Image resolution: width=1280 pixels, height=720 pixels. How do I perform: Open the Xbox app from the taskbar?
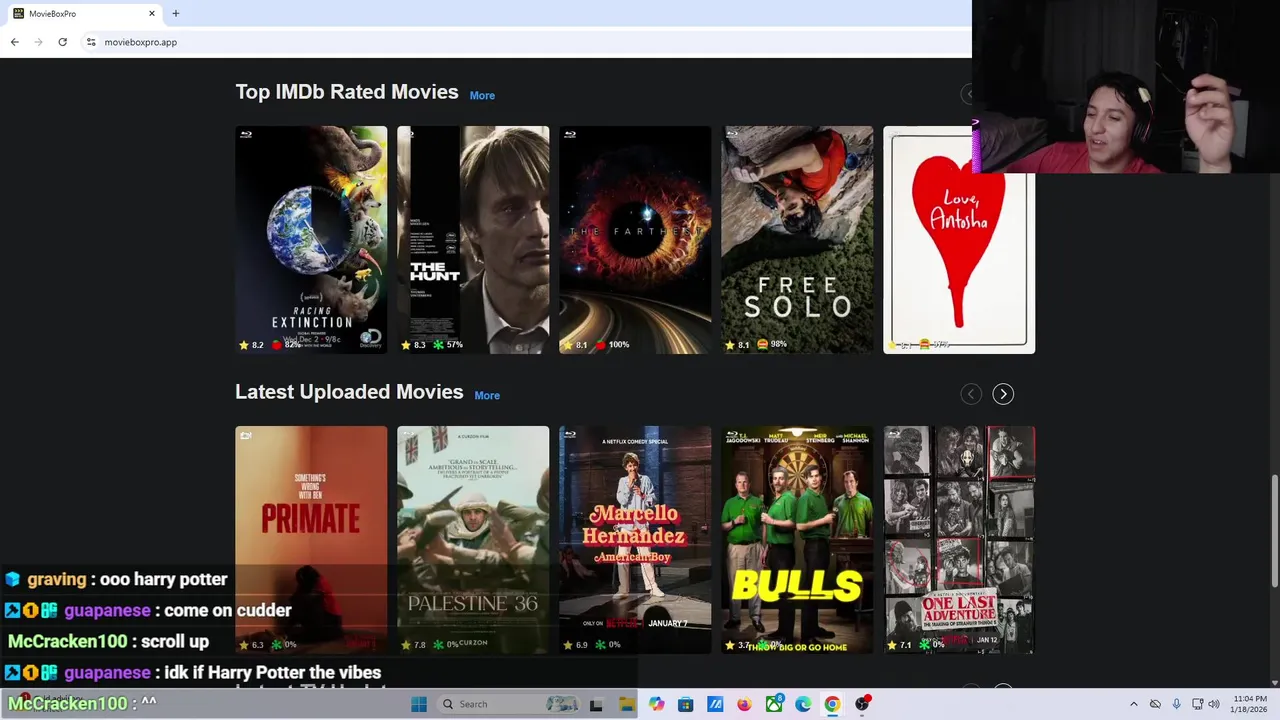(774, 704)
